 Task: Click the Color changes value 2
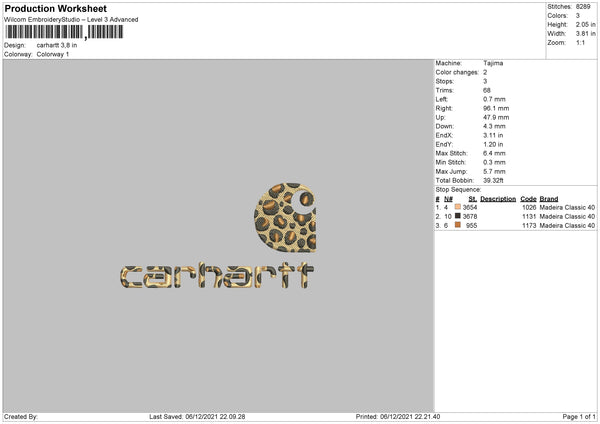point(485,72)
